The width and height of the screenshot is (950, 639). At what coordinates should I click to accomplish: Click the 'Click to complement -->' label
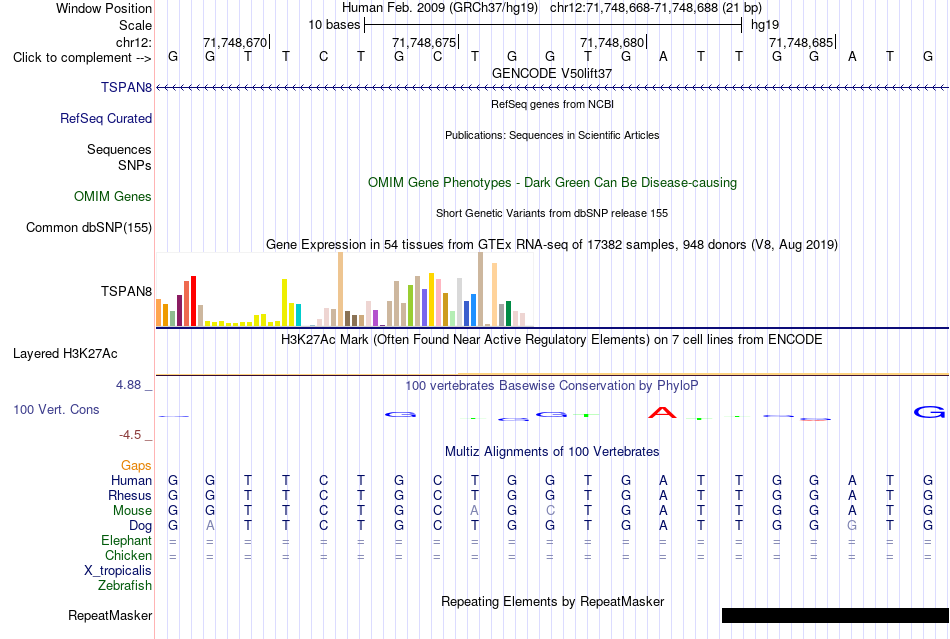tap(82, 58)
